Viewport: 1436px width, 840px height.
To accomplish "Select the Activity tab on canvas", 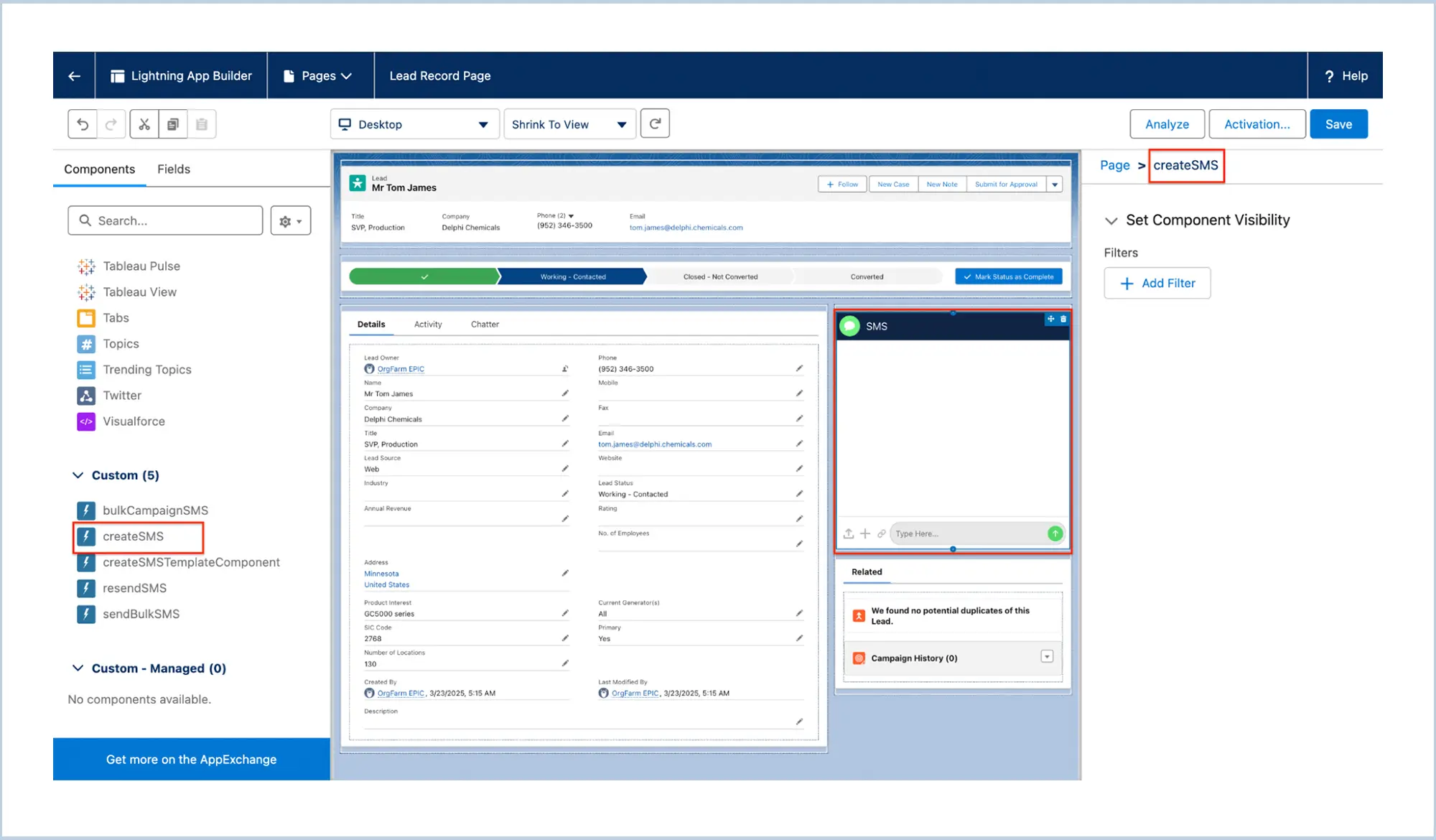I will (428, 325).
